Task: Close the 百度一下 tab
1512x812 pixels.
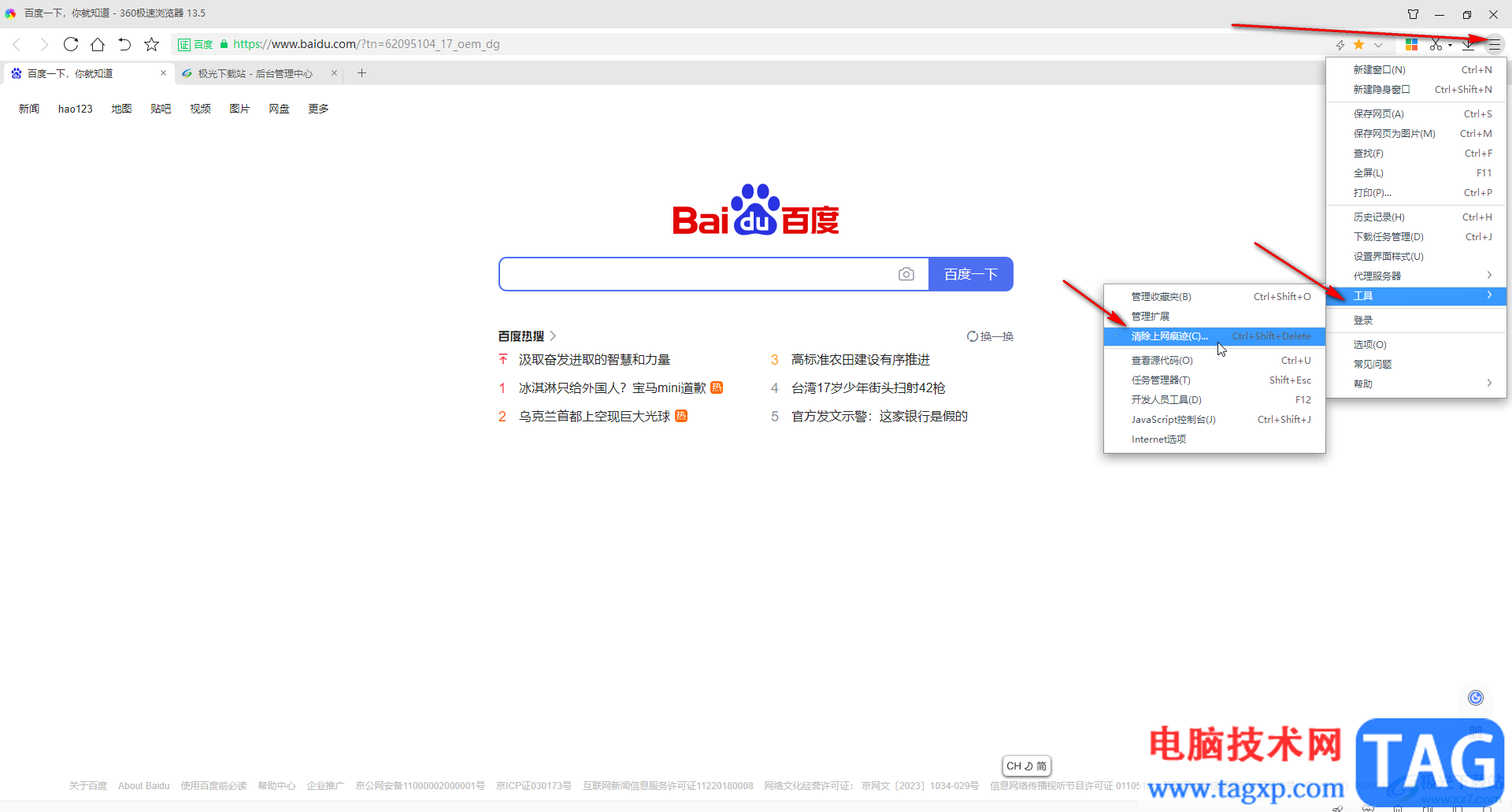Action: [x=163, y=73]
